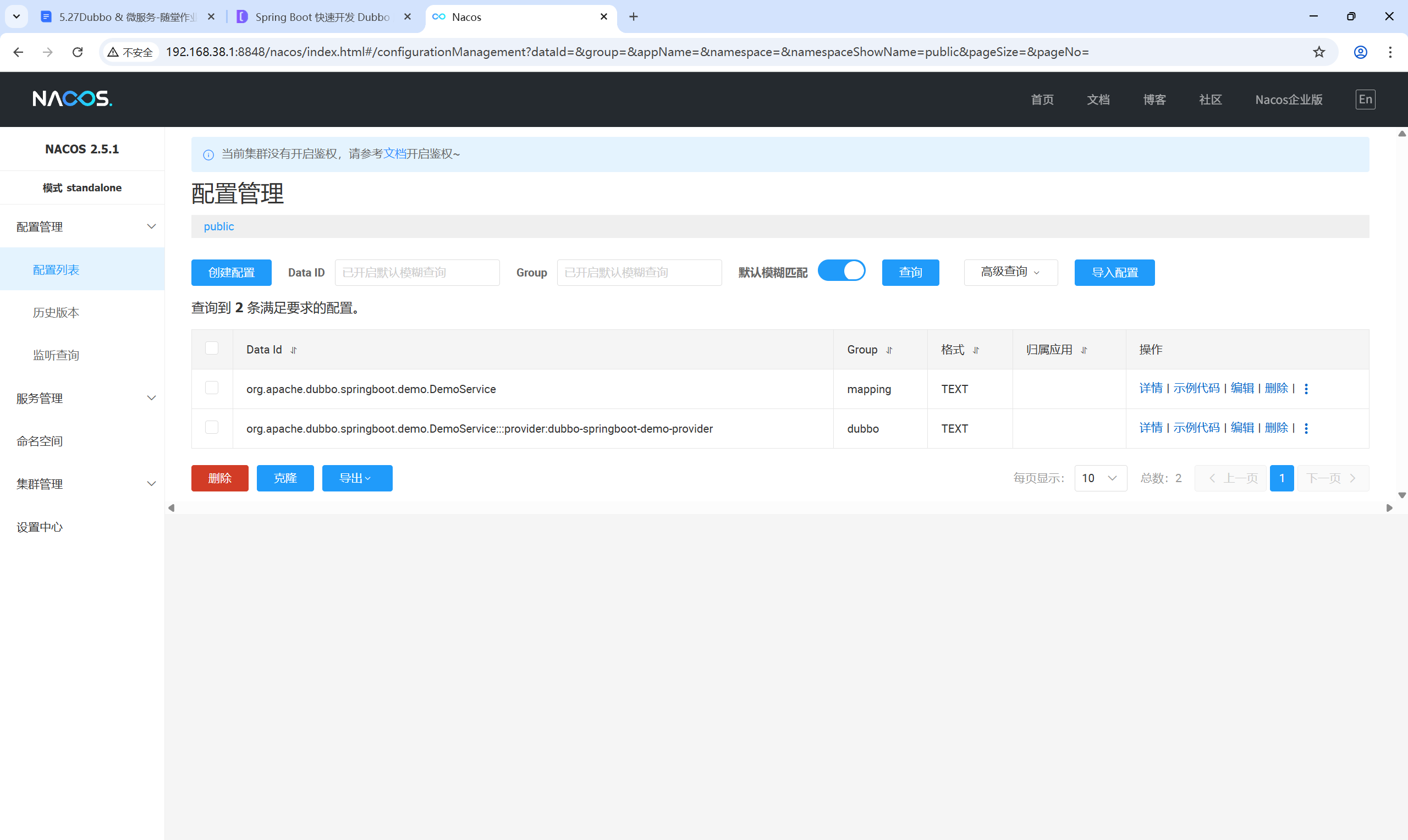Click the NACOS logo in header

(x=73, y=99)
